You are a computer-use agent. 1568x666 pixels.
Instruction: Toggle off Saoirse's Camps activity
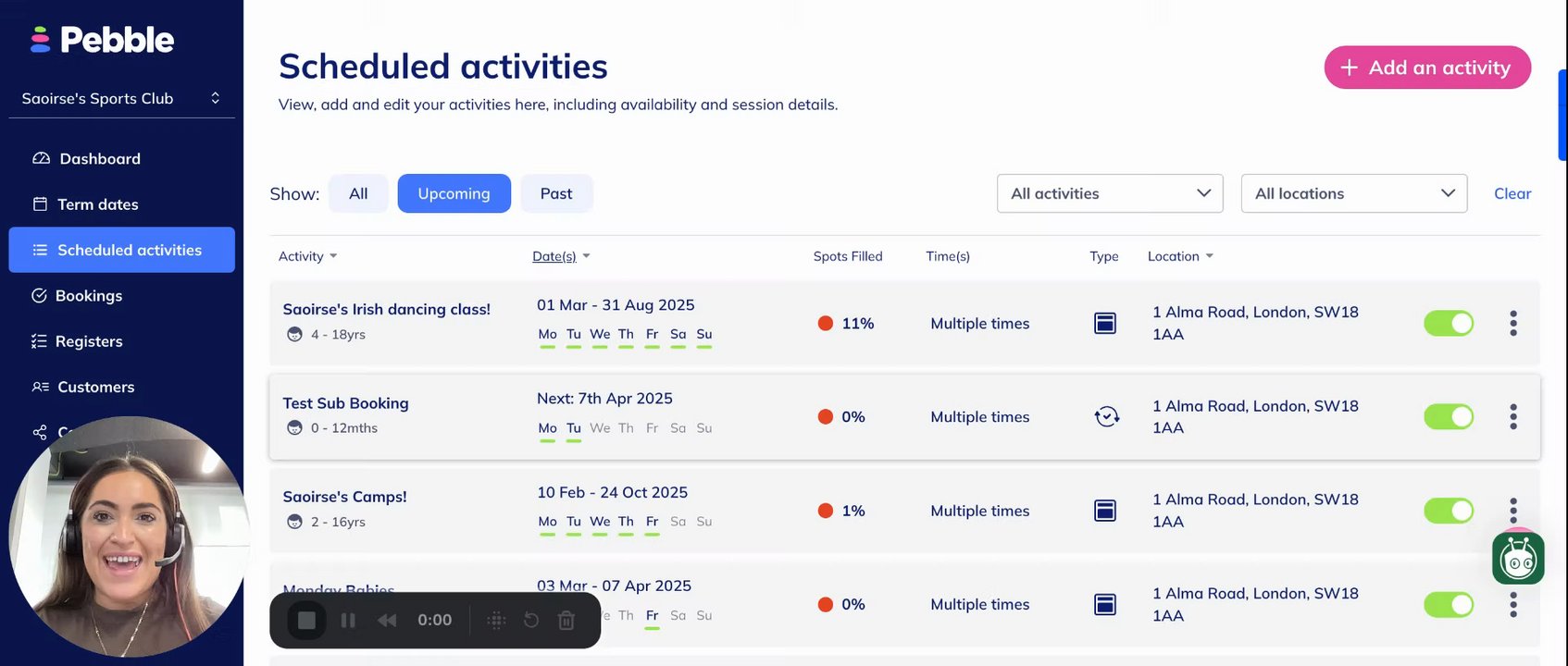(1449, 511)
